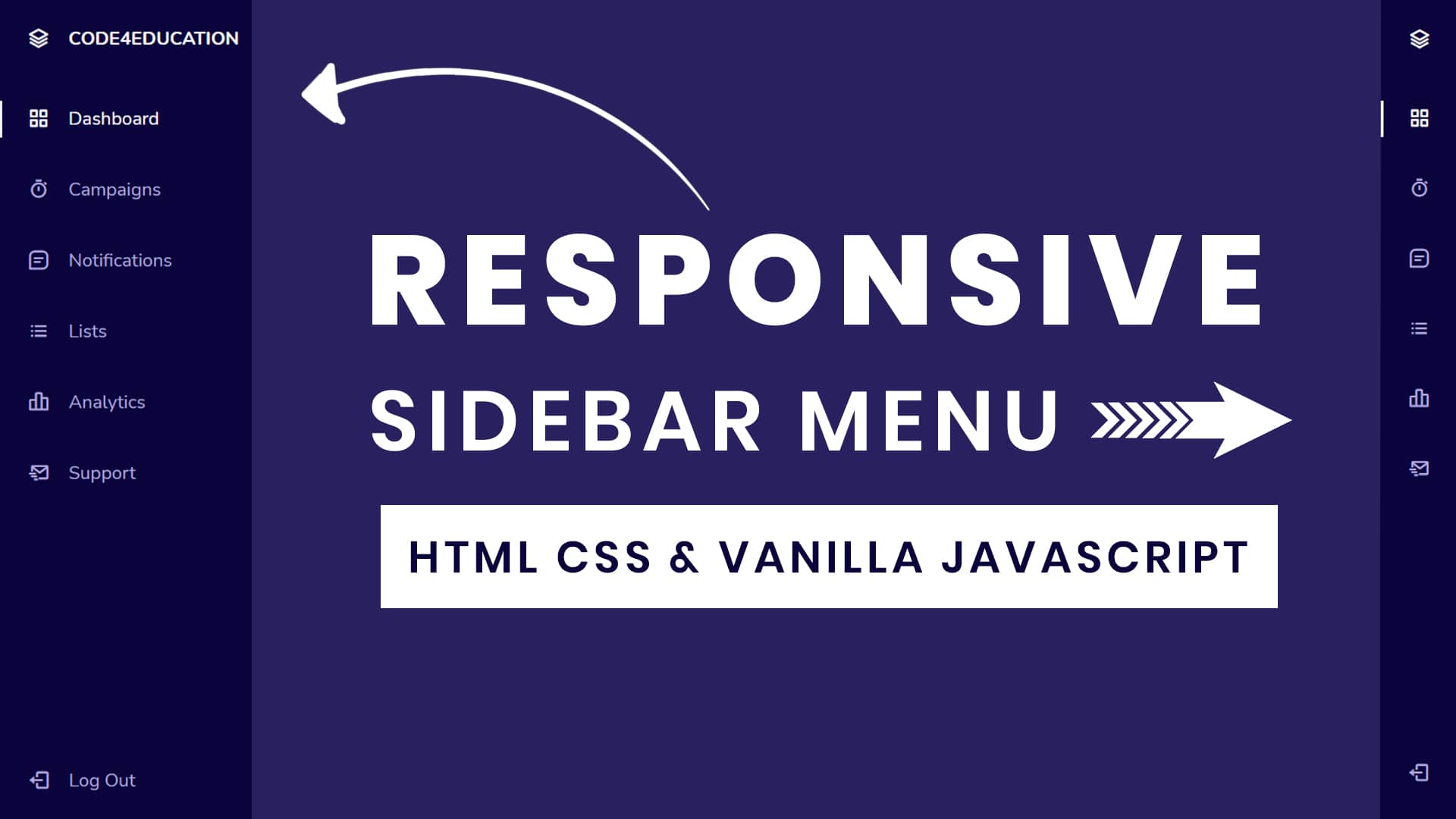Image resolution: width=1456 pixels, height=819 pixels.
Task: Click the CODE4EDUCATION stacked-layers logo
Action: pos(38,38)
